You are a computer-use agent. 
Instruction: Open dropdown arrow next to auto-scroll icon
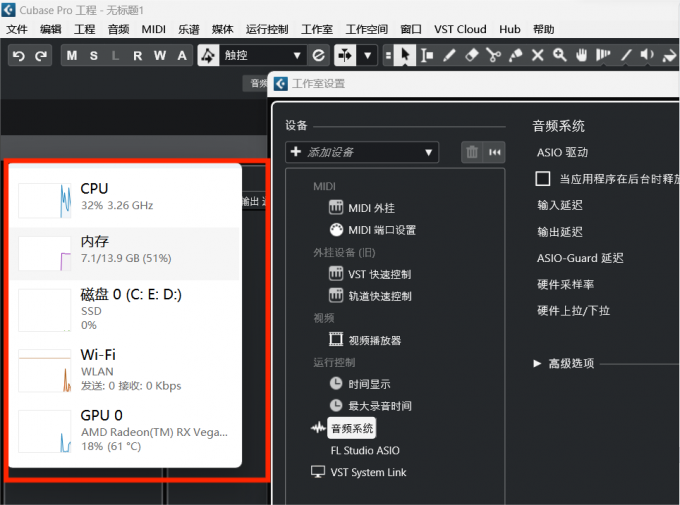368,56
